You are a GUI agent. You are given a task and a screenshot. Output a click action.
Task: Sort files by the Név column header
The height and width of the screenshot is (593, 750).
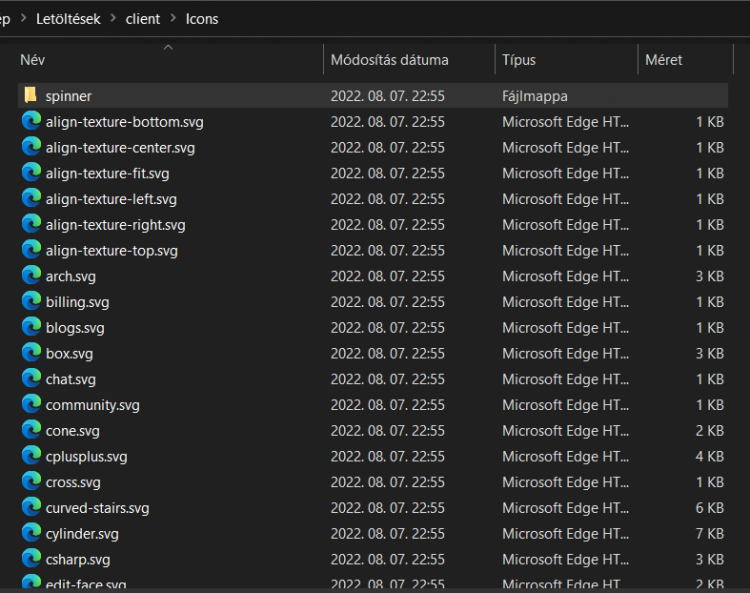point(33,60)
